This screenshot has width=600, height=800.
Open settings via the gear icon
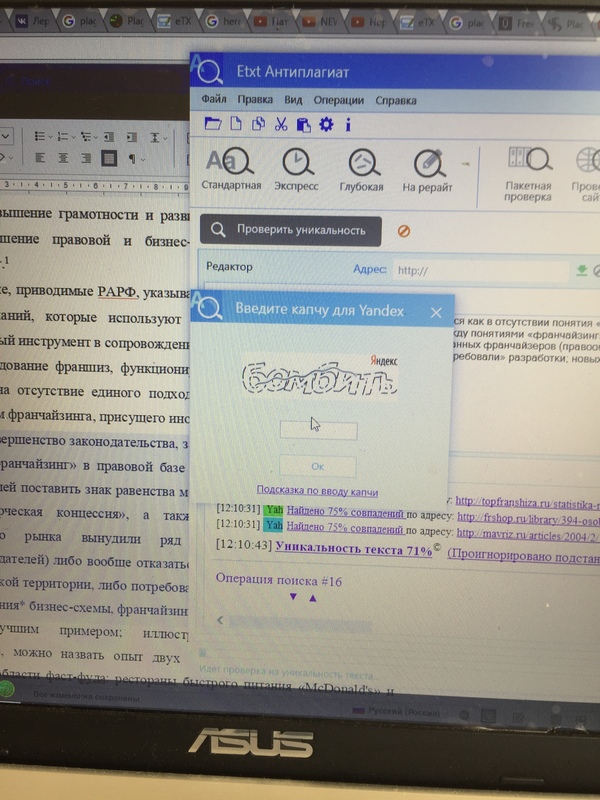coord(325,125)
